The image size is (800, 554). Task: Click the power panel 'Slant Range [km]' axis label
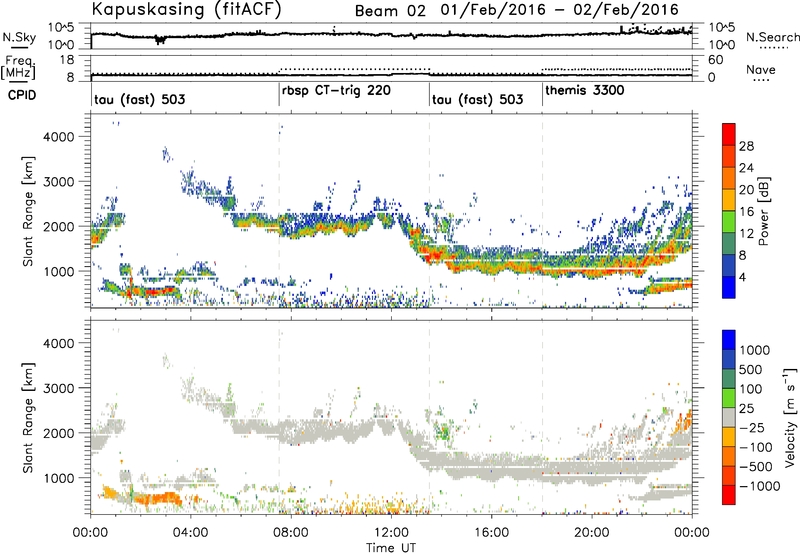click(28, 211)
